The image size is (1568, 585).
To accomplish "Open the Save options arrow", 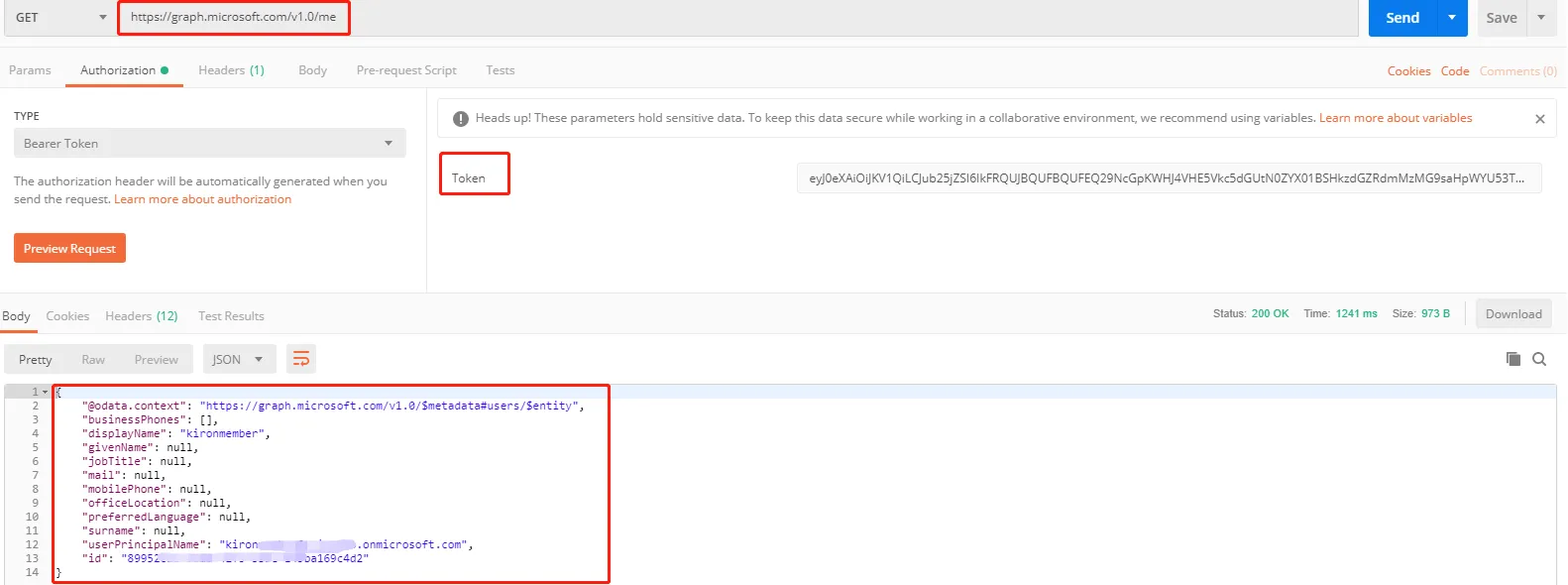I will point(1541,18).
